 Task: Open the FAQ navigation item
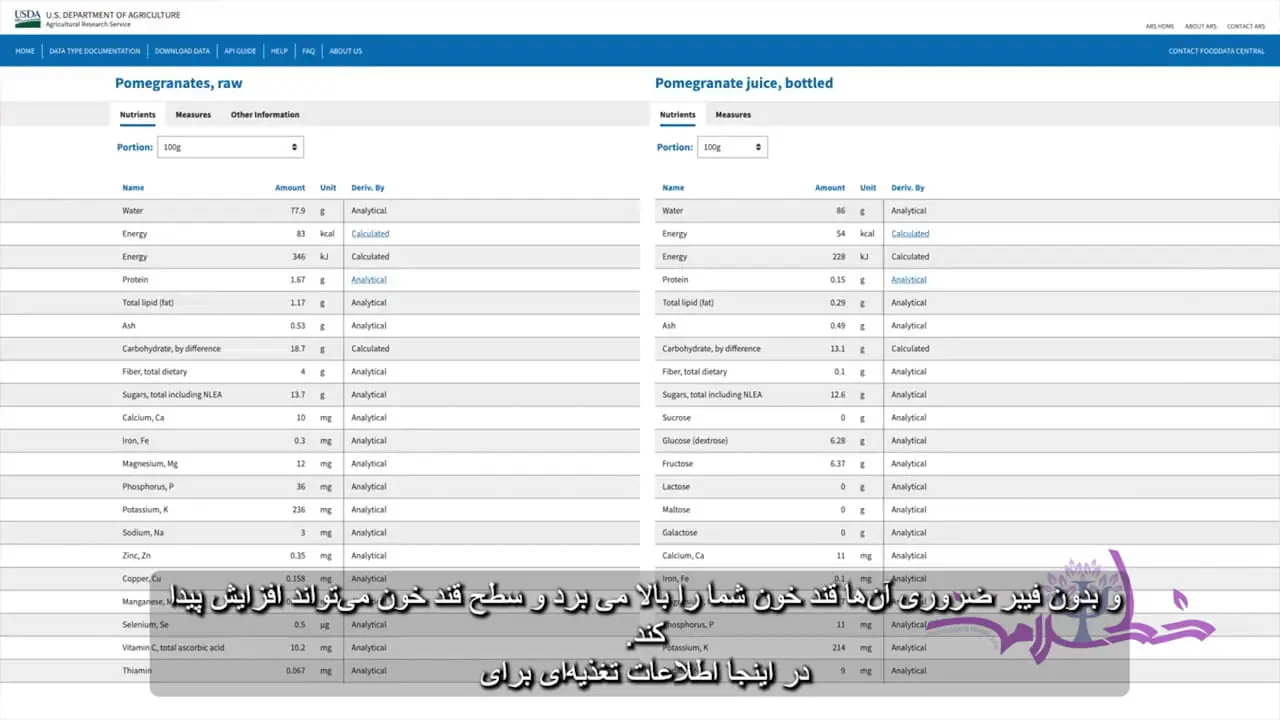(309, 51)
